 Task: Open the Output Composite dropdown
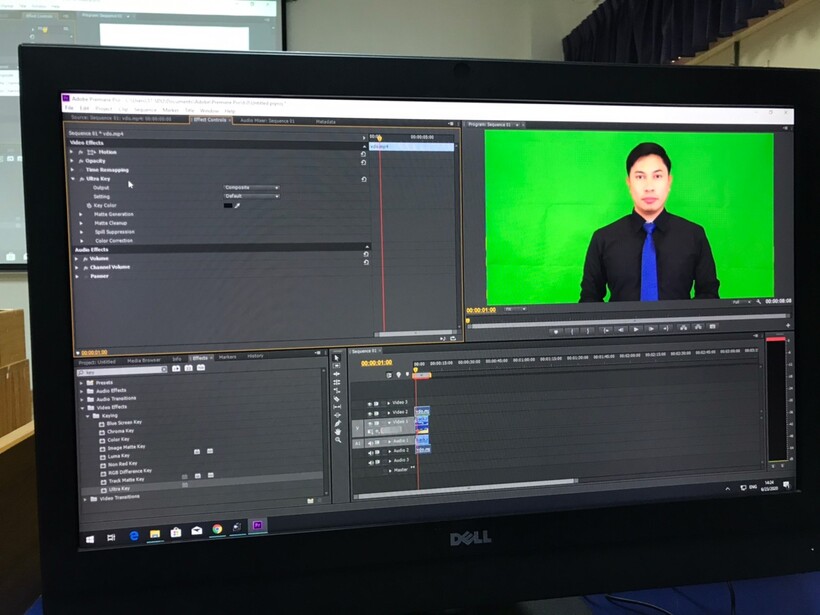(x=252, y=187)
